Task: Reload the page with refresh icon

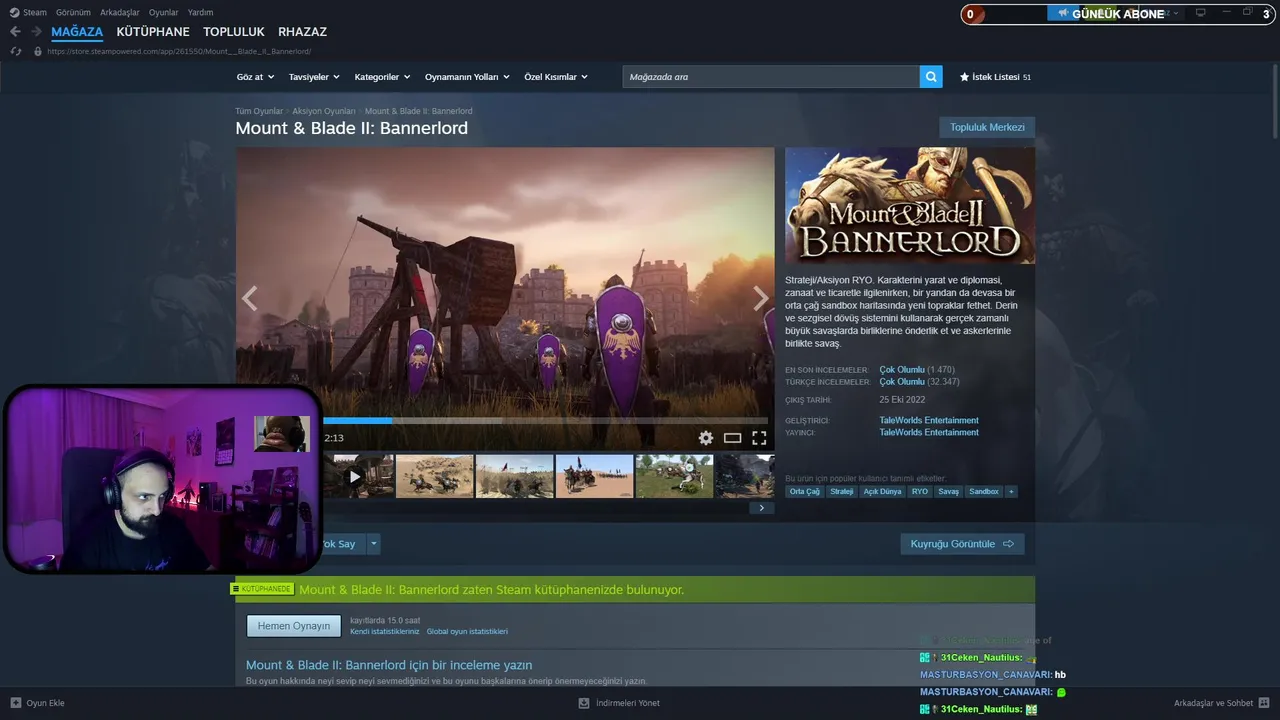Action: tap(15, 51)
